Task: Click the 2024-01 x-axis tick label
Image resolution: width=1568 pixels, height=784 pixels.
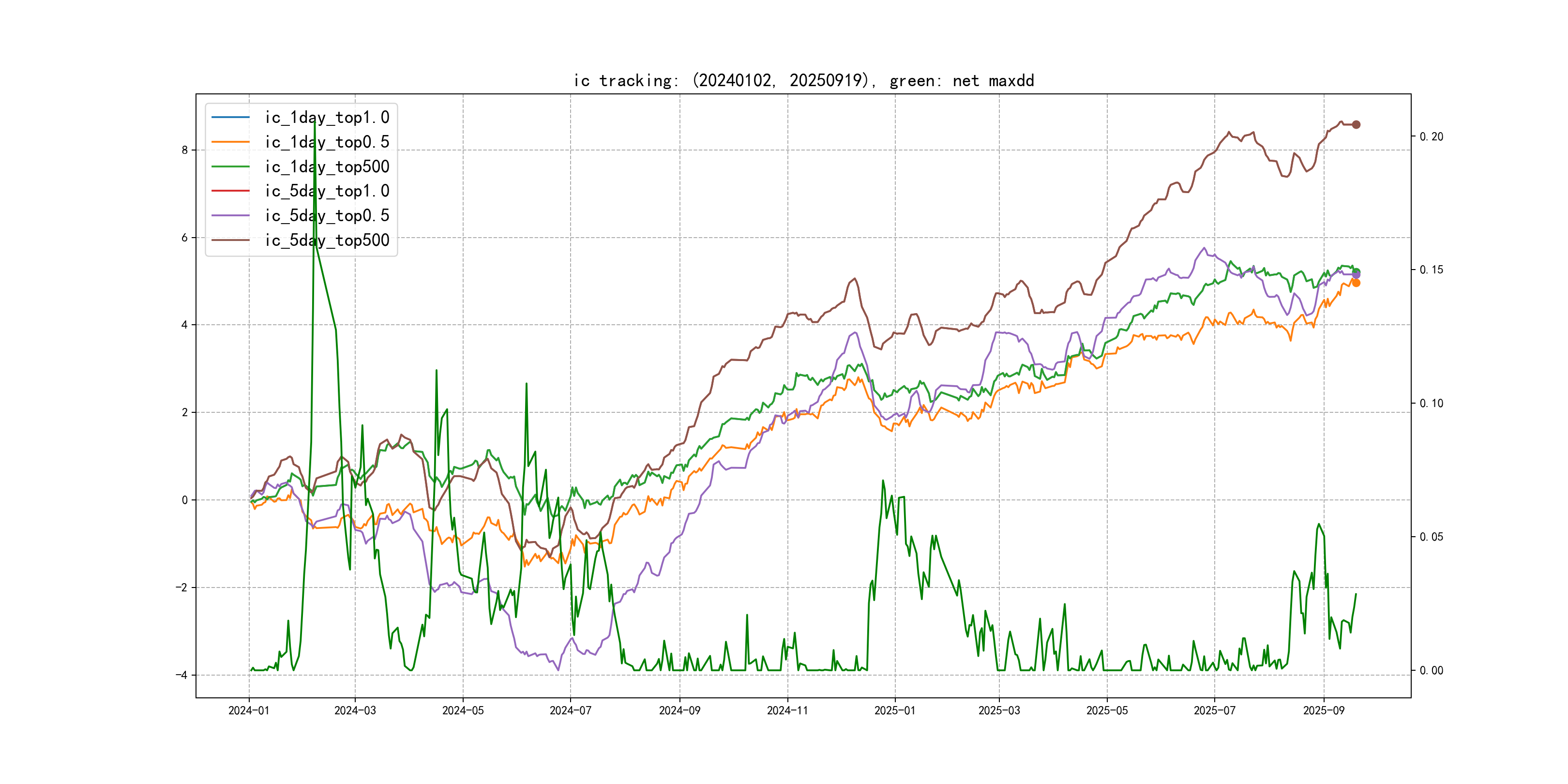Action: 248,710
